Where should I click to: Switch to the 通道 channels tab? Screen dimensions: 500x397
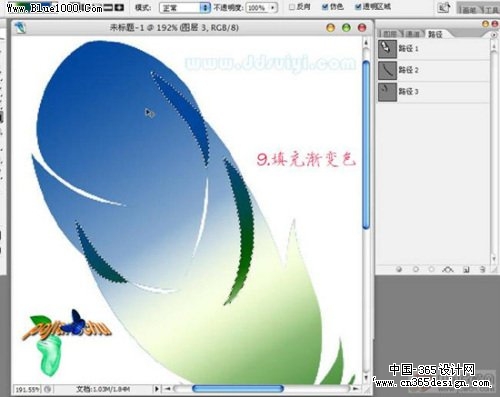click(413, 34)
